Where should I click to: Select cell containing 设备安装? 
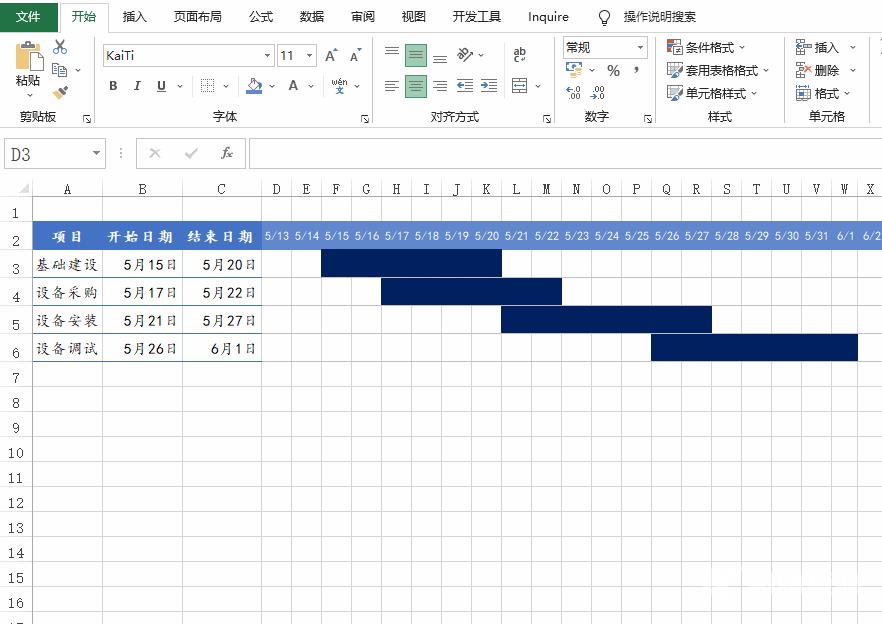click(67, 321)
